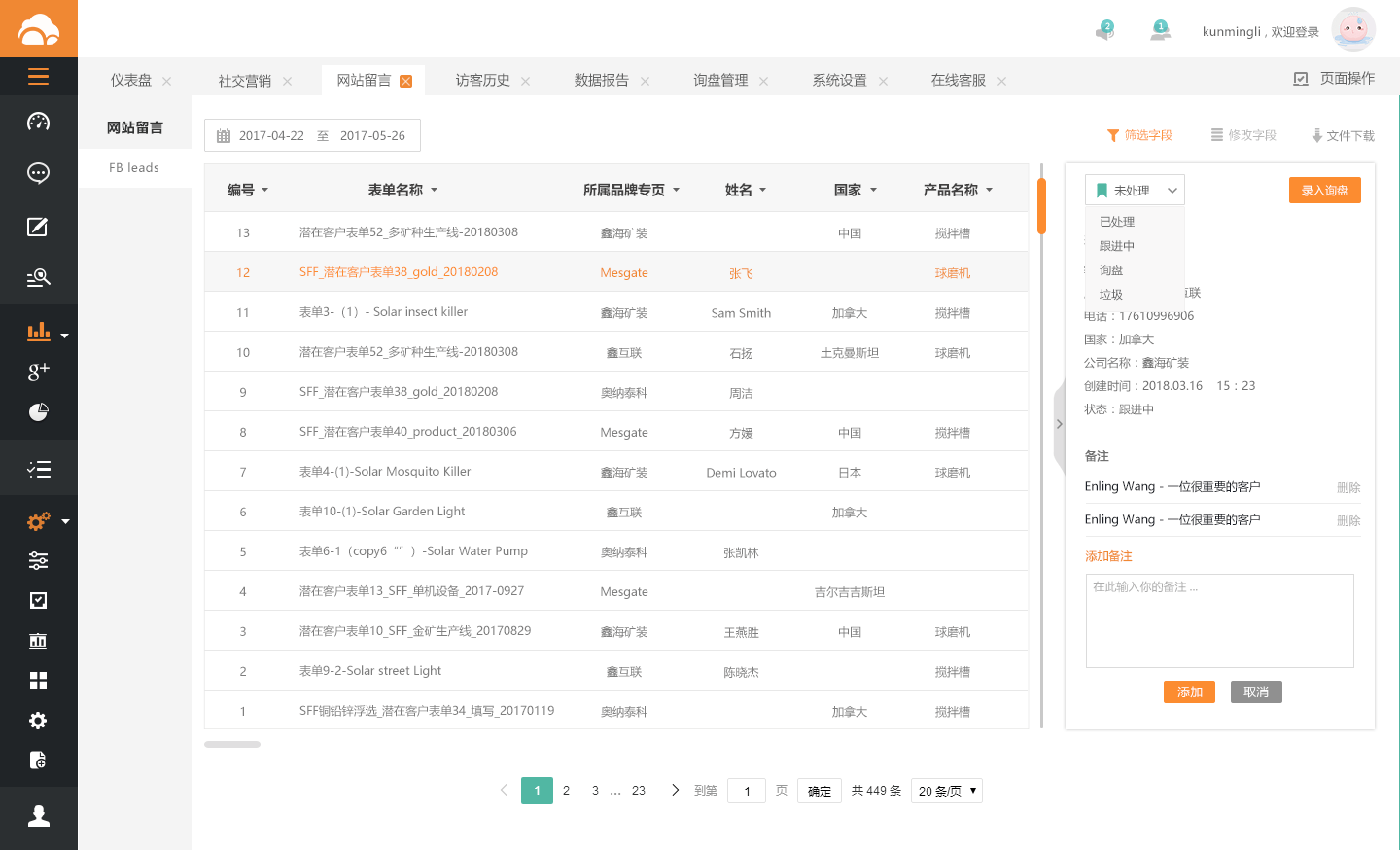Switch to 询盘管理 tab
1400x850 pixels.
pyautogui.click(x=720, y=80)
